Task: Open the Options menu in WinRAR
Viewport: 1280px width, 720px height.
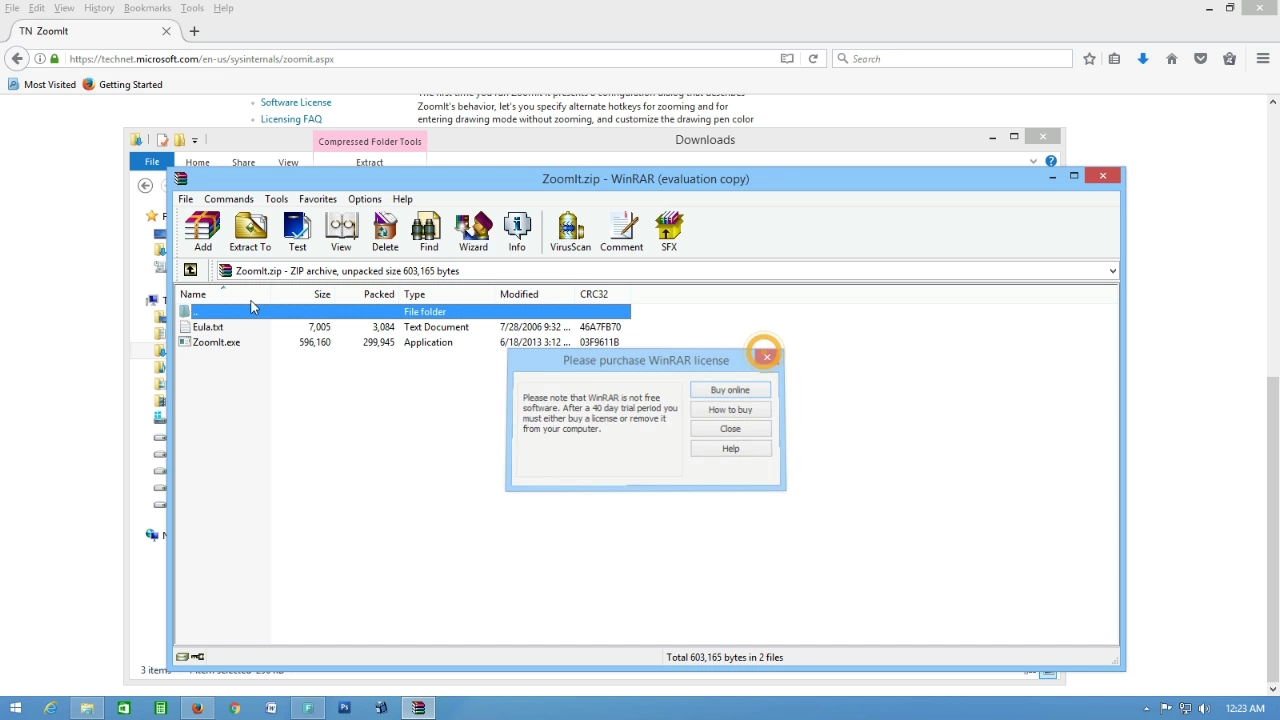Action: pyautogui.click(x=365, y=199)
